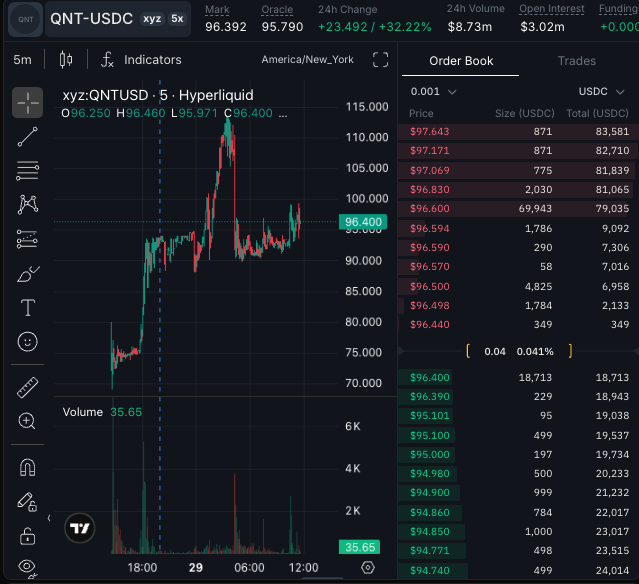Click the QNT coin icon
Viewport: 639px width, 584px height.
[26, 19]
